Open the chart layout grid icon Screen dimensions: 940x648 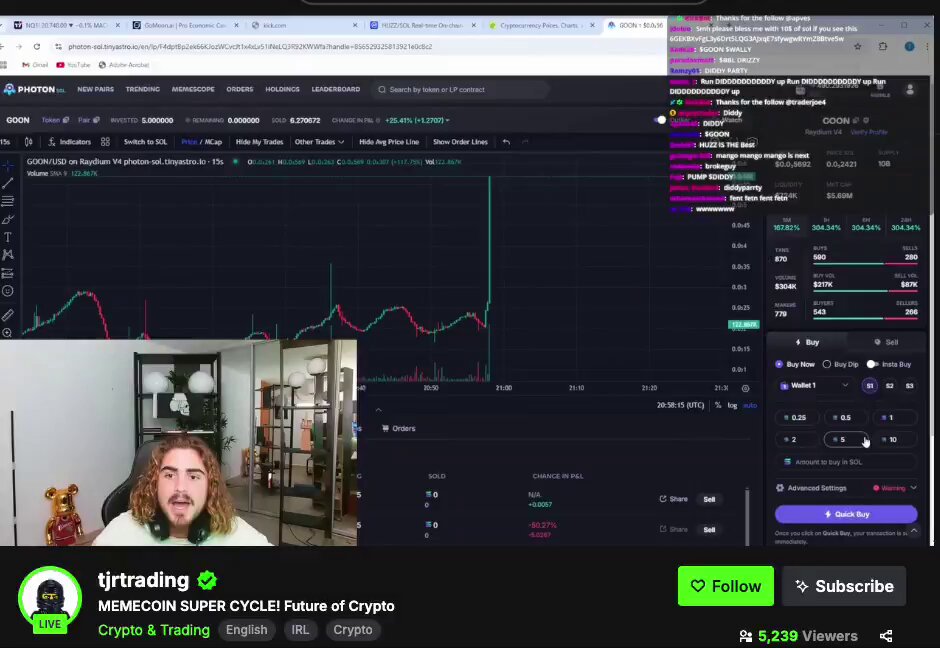click(106, 142)
